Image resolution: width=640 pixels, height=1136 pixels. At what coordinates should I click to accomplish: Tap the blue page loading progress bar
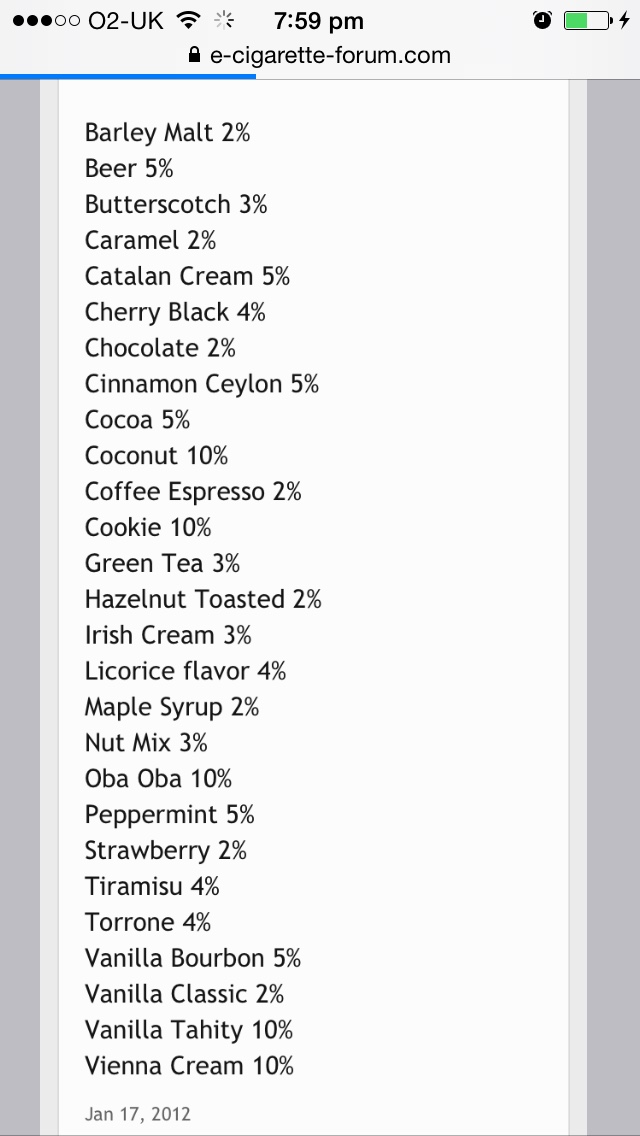(x=128, y=76)
